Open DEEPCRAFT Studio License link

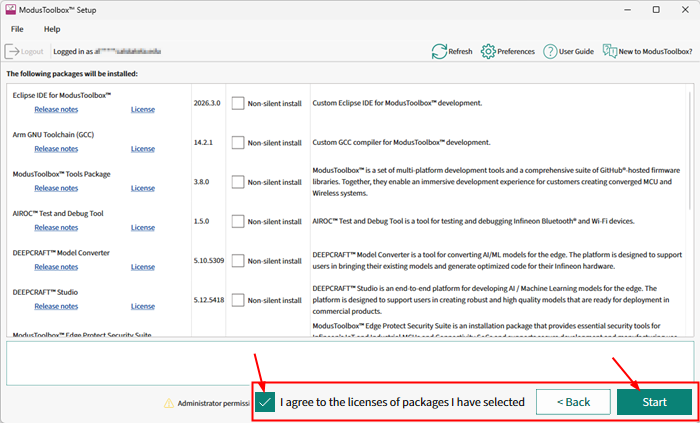click(143, 306)
